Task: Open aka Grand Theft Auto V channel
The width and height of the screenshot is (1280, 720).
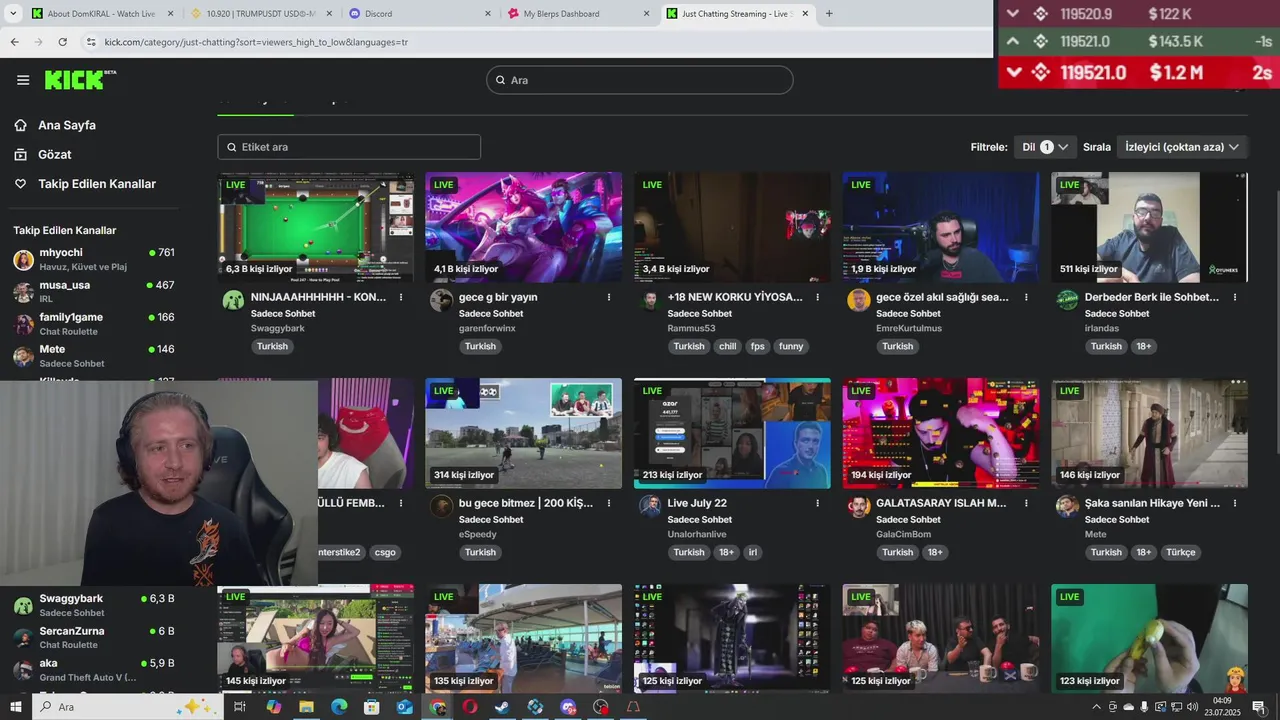Action: pos(94,669)
